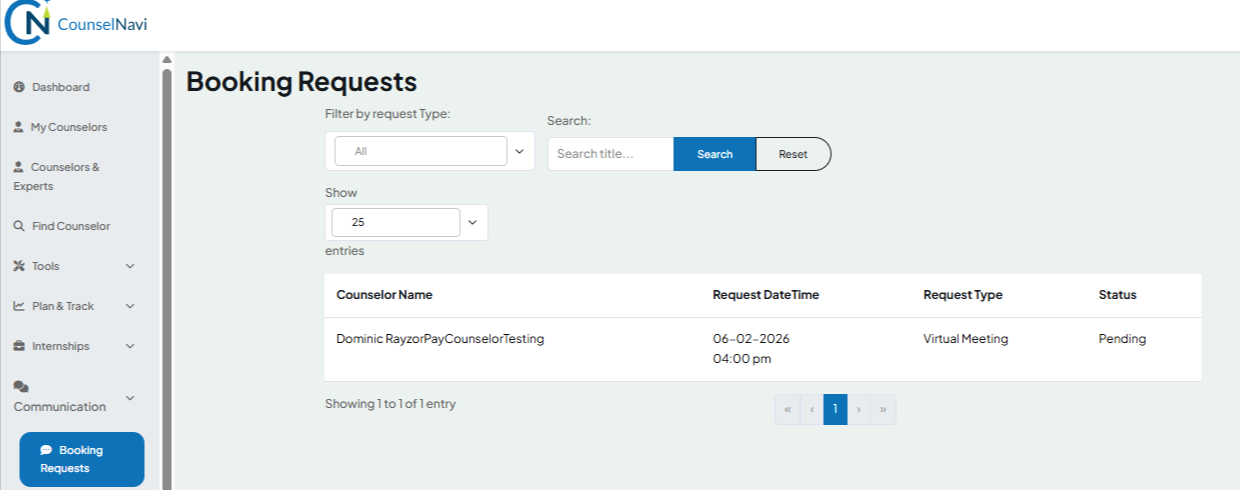Click the CounselNavi logo
This screenshot has height=490, width=1240.
pyautogui.click(x=76, y=23)
